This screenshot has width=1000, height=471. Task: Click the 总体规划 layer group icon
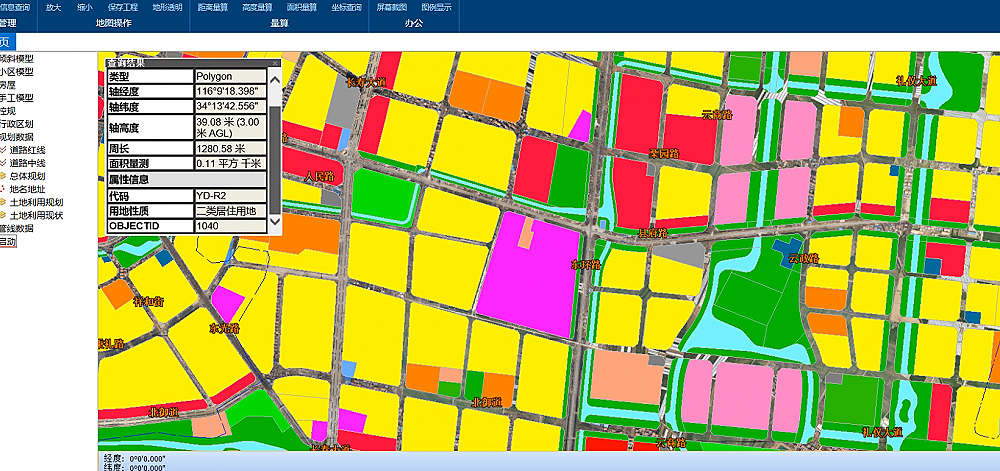(x=3, y=176)
